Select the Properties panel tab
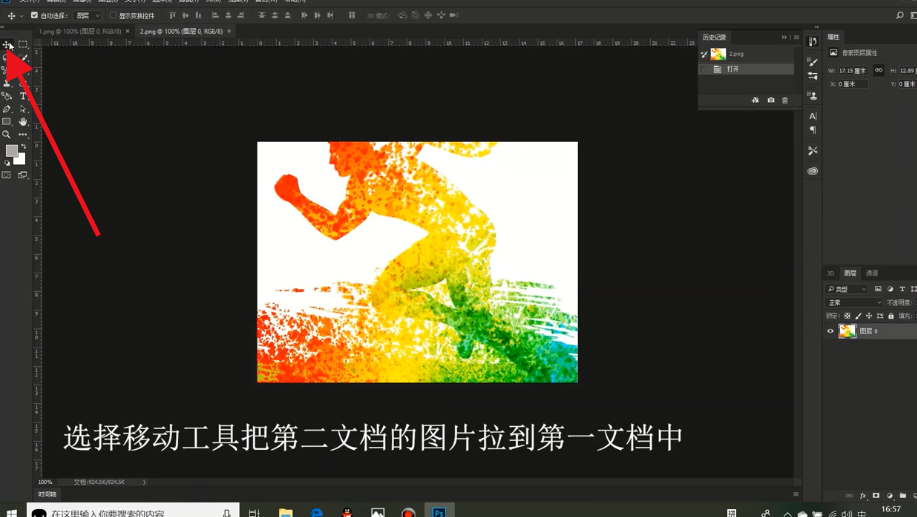Viewport: 917px width, 517px height. tap(833, 37)
